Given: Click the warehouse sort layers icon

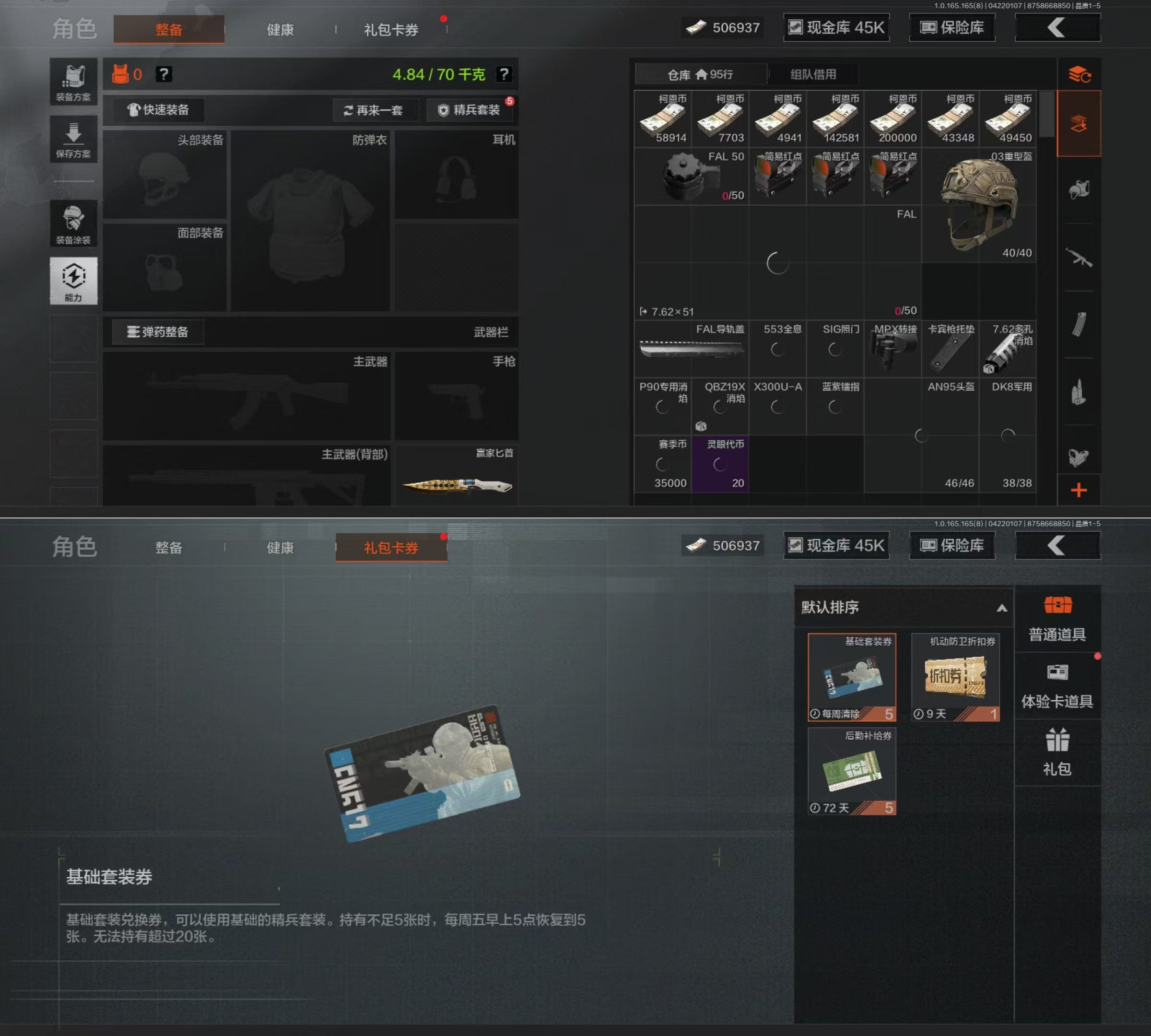Looking at the screenshot, I should tap(1079, 74).
